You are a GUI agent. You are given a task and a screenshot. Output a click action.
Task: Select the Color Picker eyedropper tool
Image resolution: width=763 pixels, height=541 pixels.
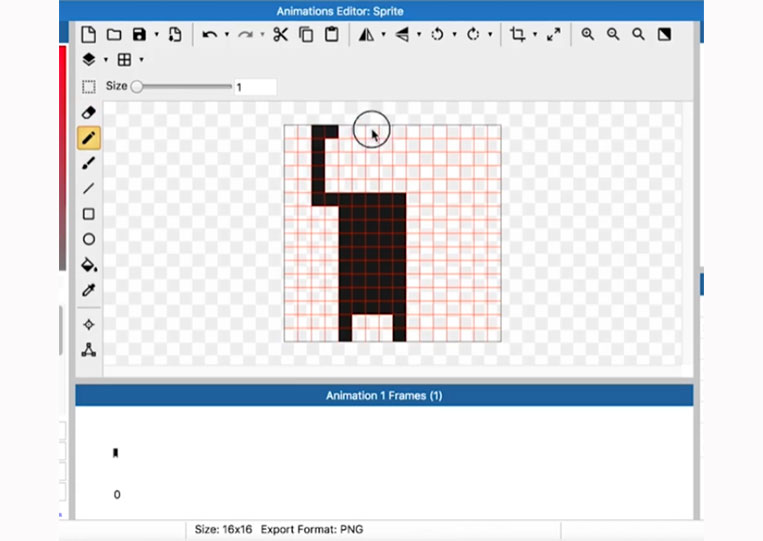click(89, 290)
